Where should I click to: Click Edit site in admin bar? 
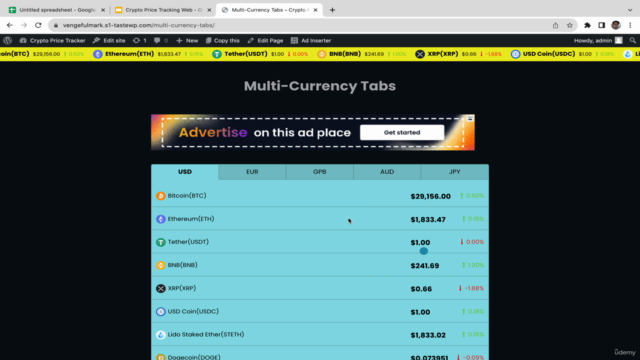pyautogui.click(x=109, y=40)
